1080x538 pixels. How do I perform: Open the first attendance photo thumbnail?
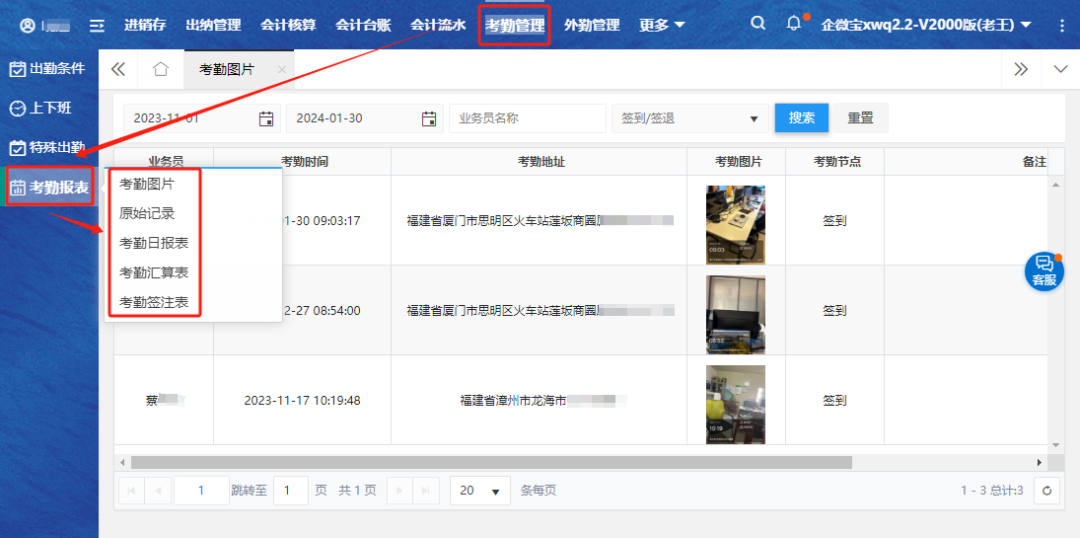735,221
